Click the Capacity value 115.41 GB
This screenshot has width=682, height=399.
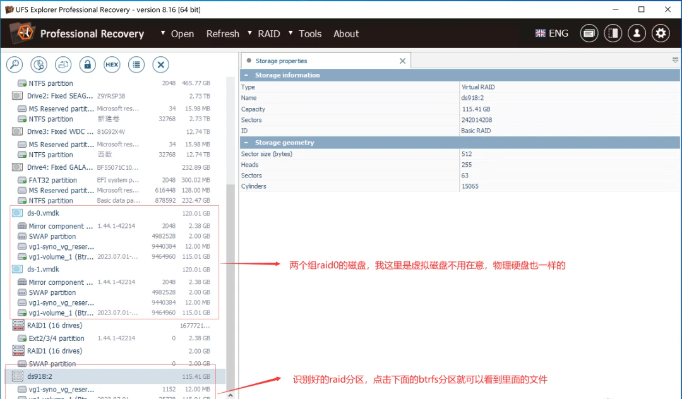(476, 109)
